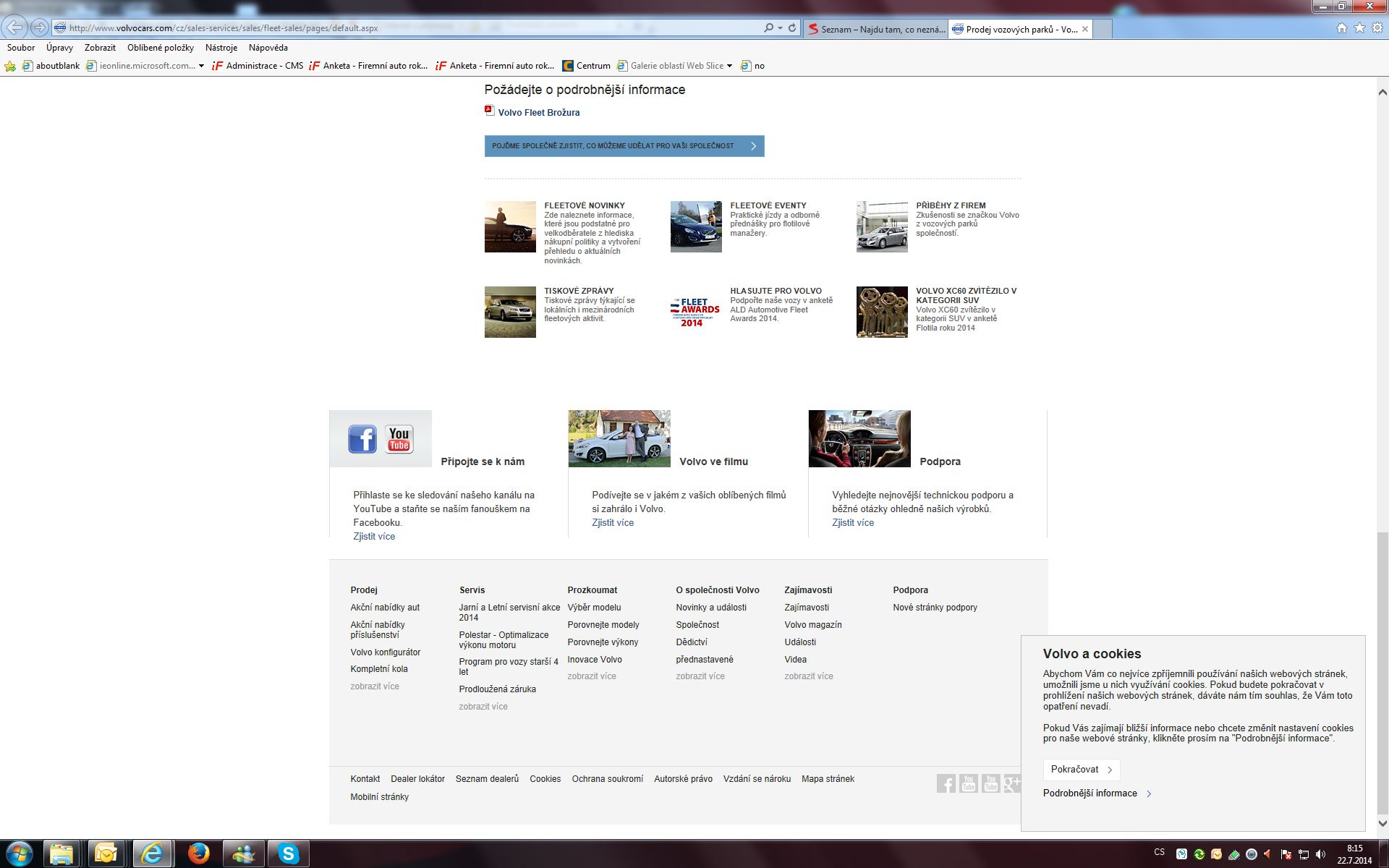Open the Oblíbené položky menu

pyautogui.click(x=161, y=48)
